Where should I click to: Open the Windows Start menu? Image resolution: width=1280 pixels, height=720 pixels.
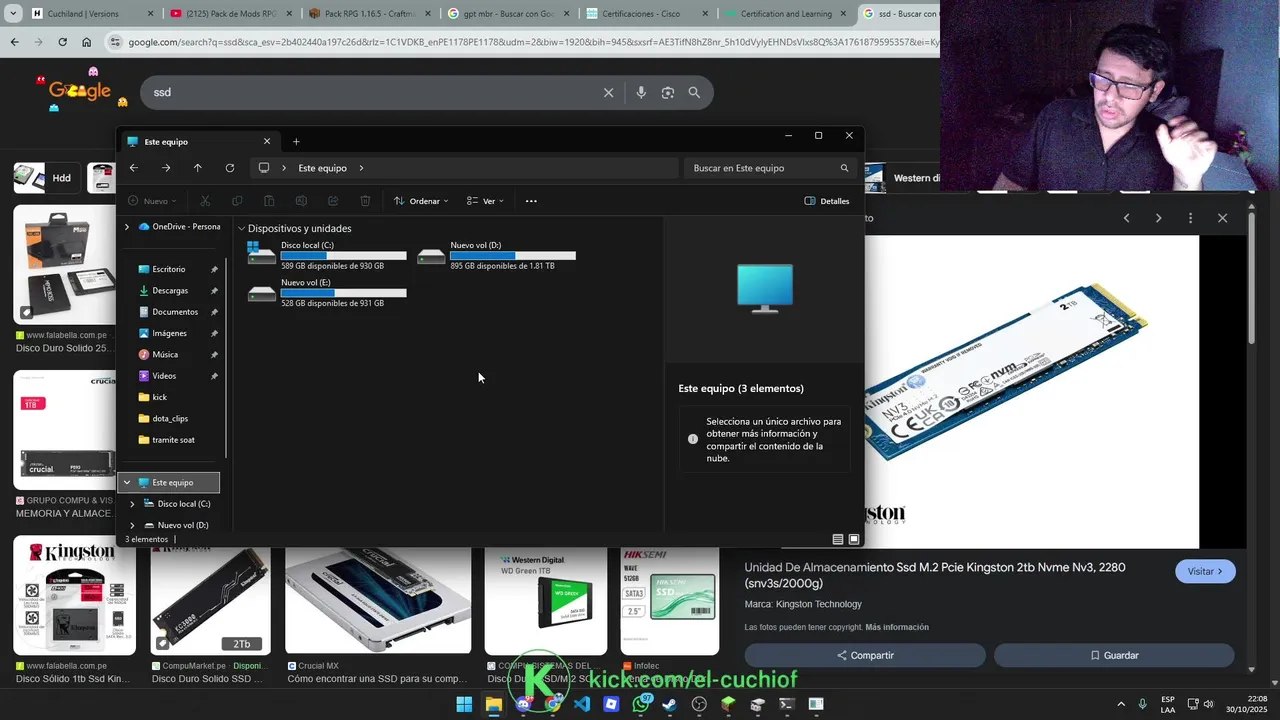(464, 704)
